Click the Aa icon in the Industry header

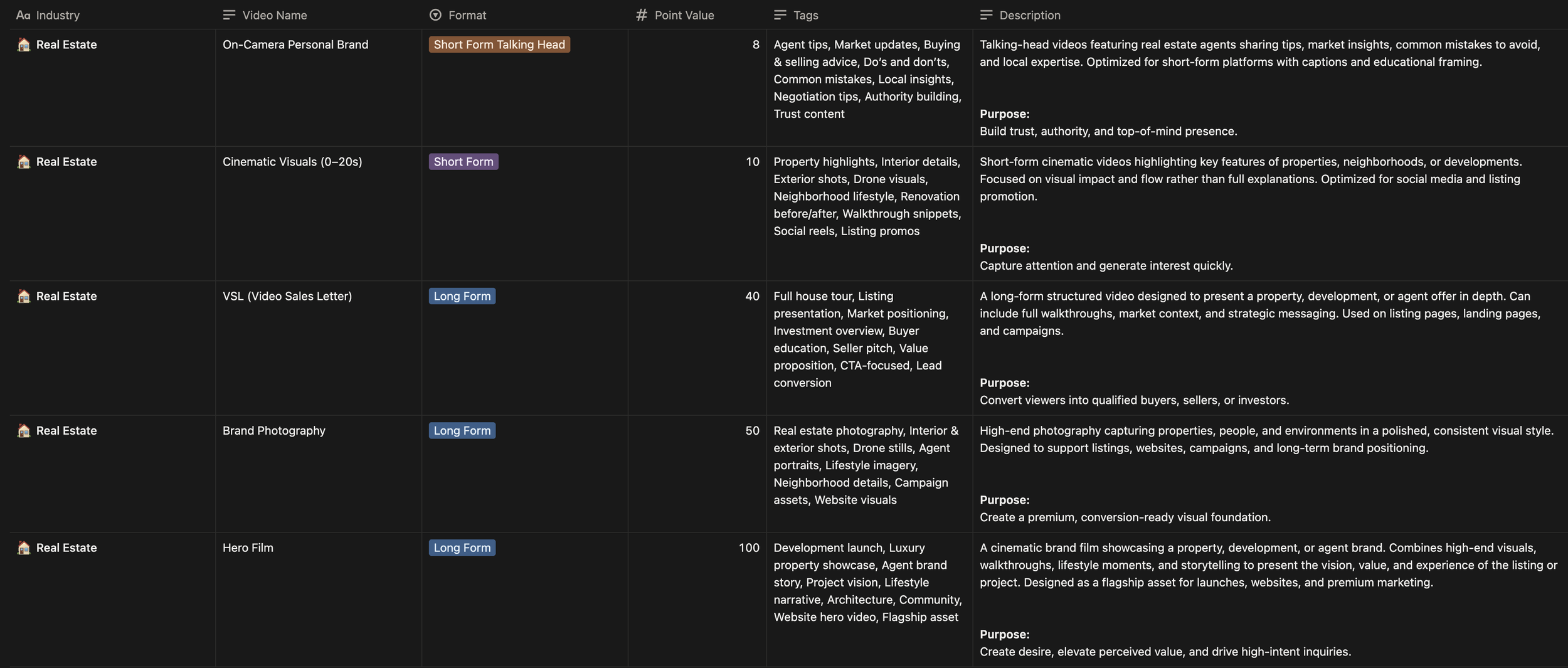[x=23, y=15]
